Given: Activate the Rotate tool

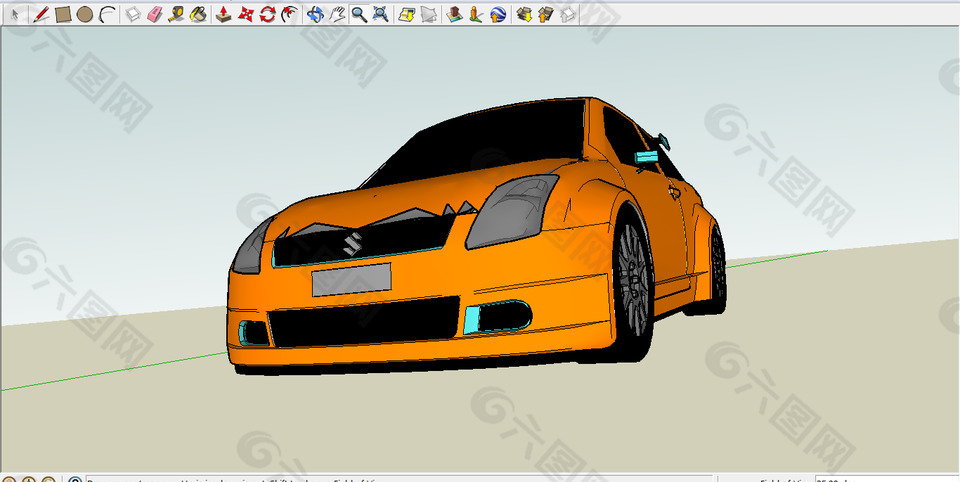Looking at the screenshot, I should point(267,14).
